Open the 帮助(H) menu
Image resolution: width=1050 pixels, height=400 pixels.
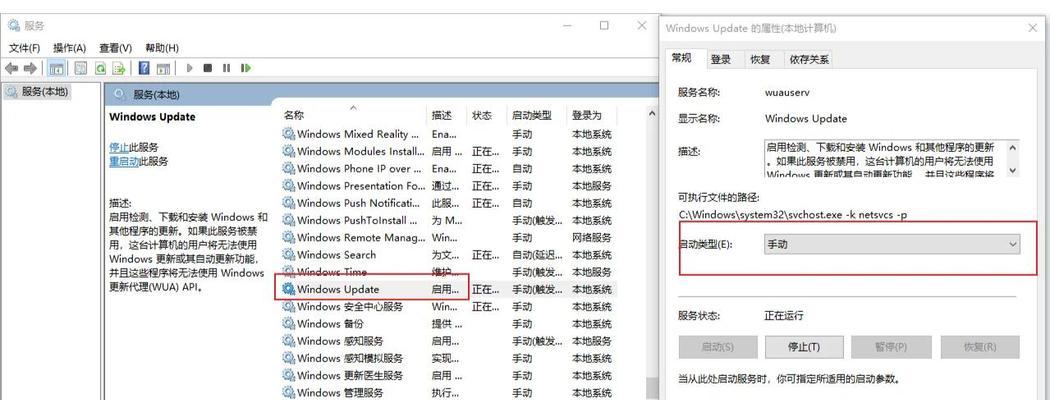[x=161, y=48]
